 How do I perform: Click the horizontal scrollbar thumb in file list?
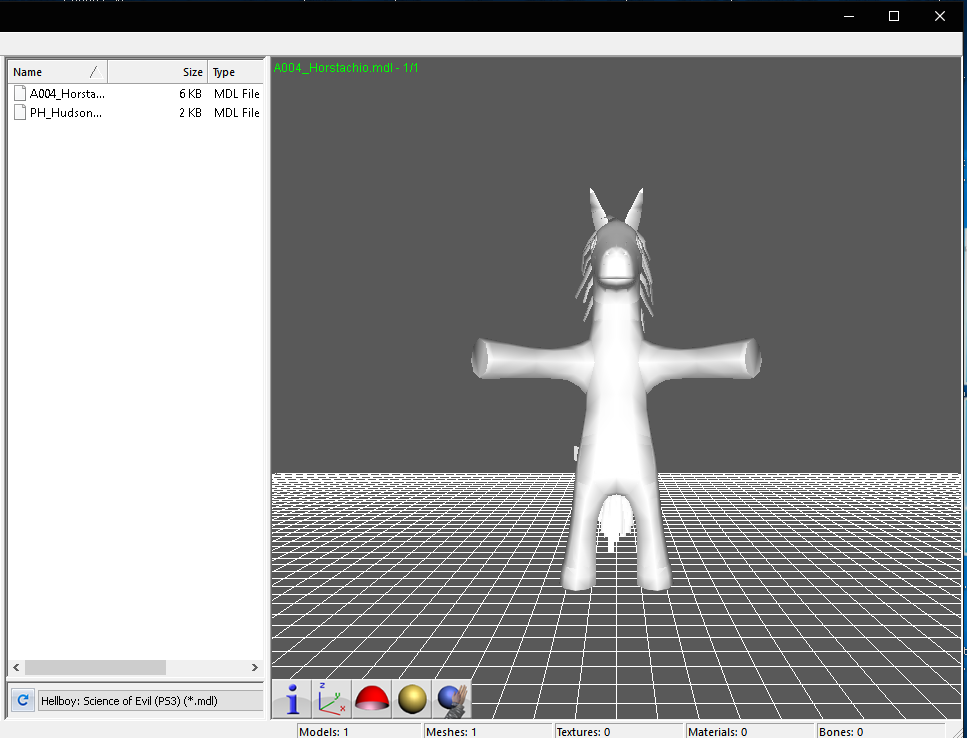(95, 667)
